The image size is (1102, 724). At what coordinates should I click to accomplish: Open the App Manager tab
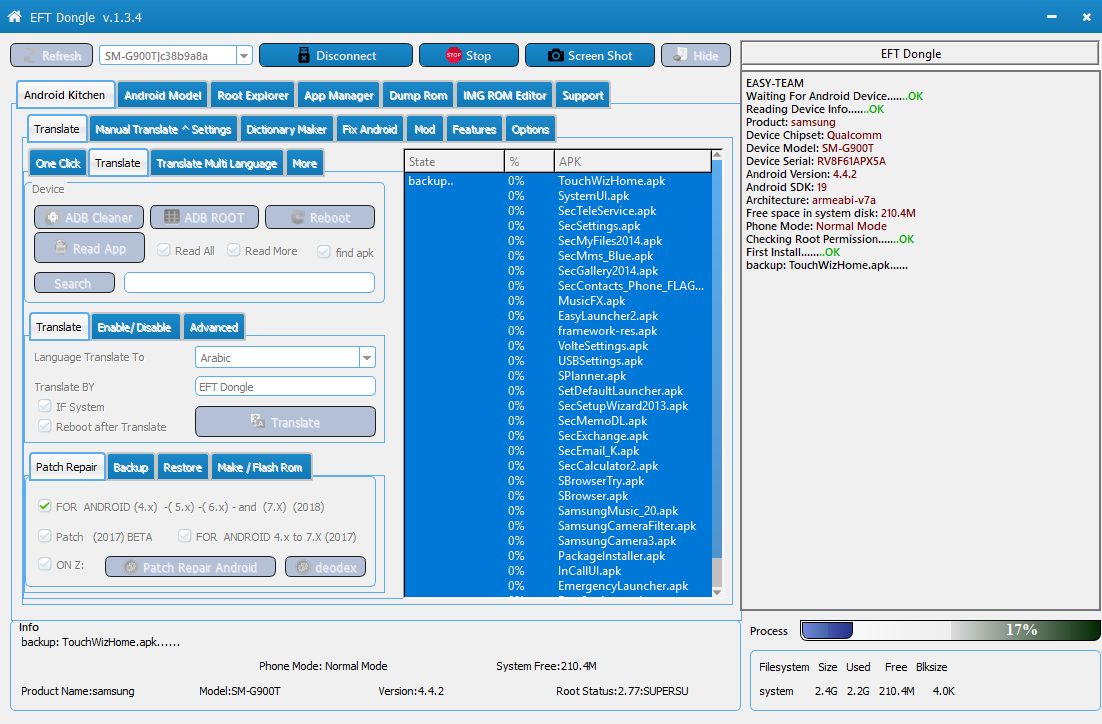coord(339,96)
